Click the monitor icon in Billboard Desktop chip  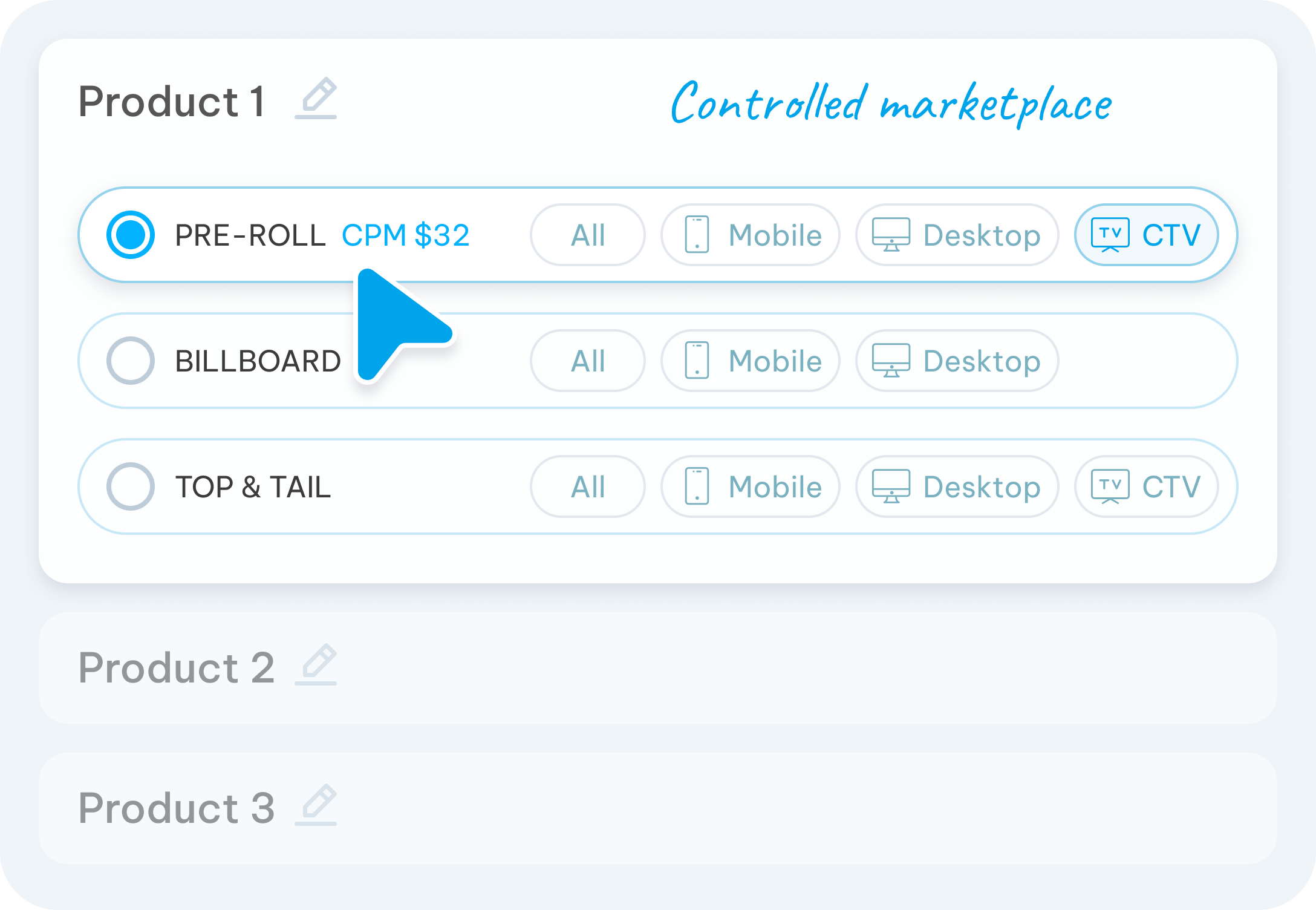[891, 361]
